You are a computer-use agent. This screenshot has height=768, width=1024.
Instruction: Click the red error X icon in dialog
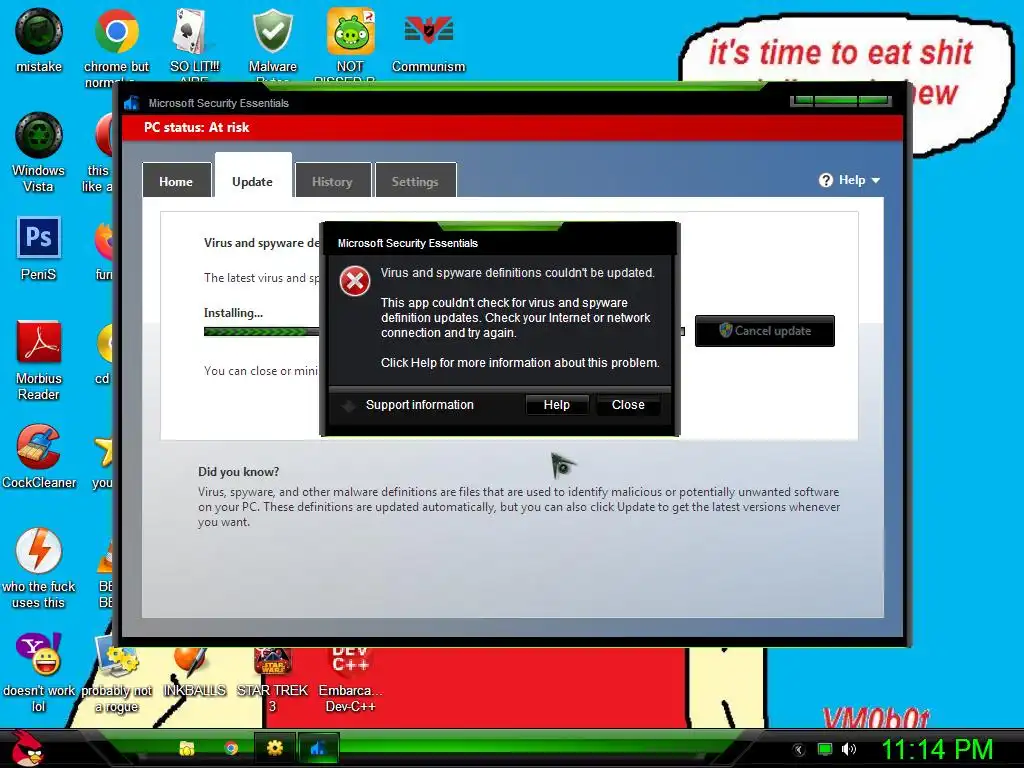[x=355, y=281]
